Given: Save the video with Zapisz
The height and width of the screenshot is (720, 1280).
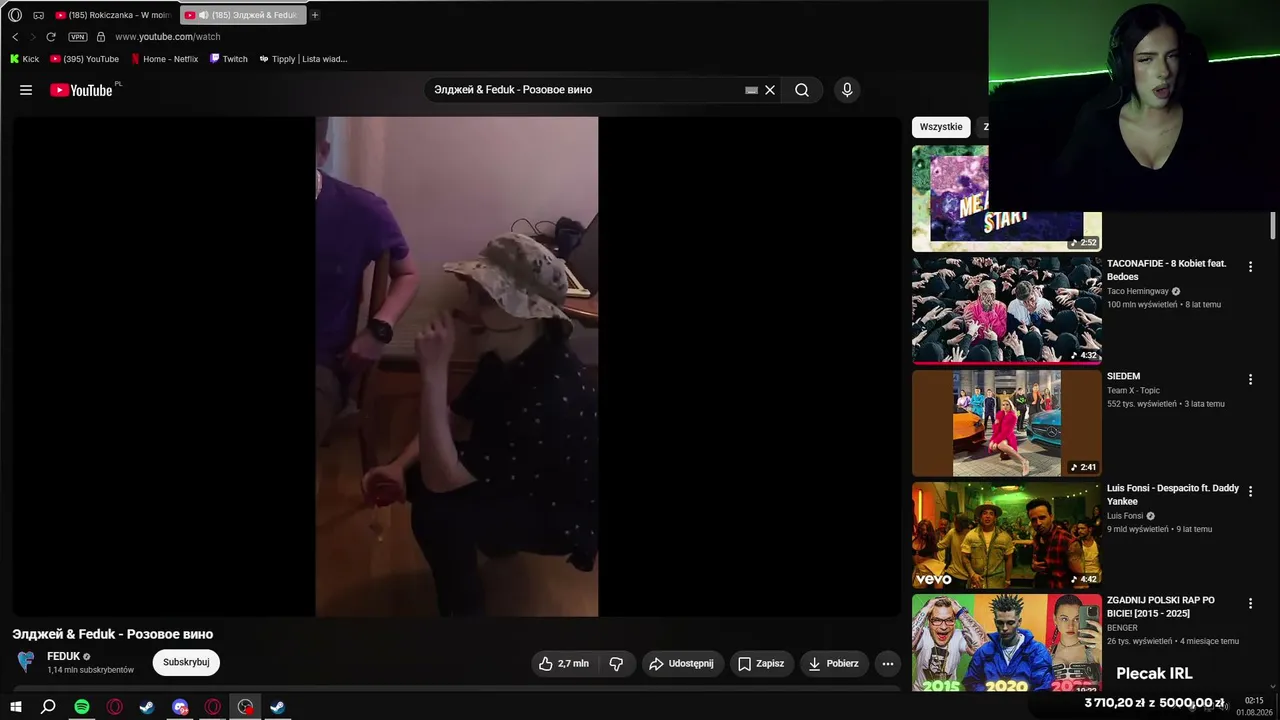Looking at the screenshot, I should [761, 663].
